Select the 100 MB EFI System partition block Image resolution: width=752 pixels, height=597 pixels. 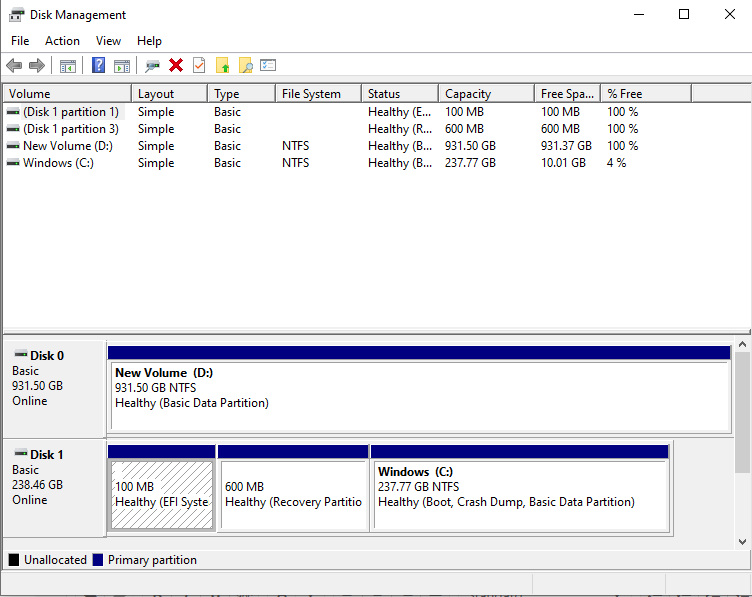click(x=162, y=488)
